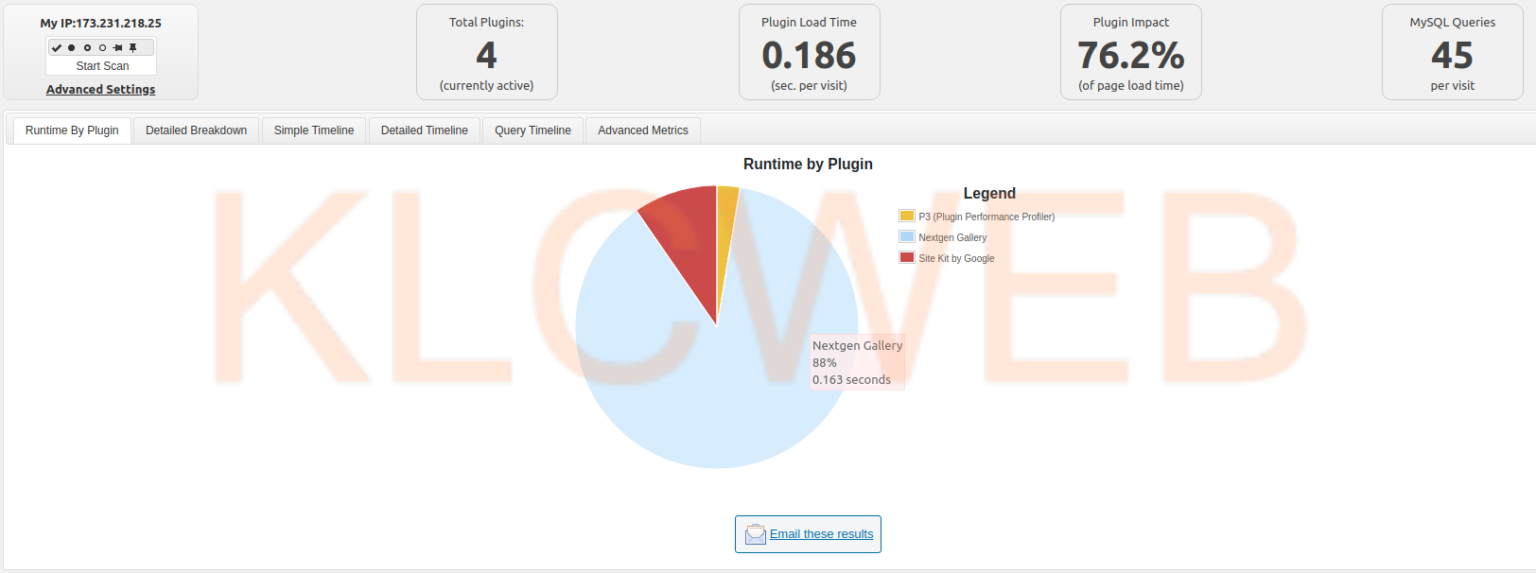Open the Simple Timeline tab
This screenshot has height=573, width=1536.
pyautogui.click(x=314, y=130)
